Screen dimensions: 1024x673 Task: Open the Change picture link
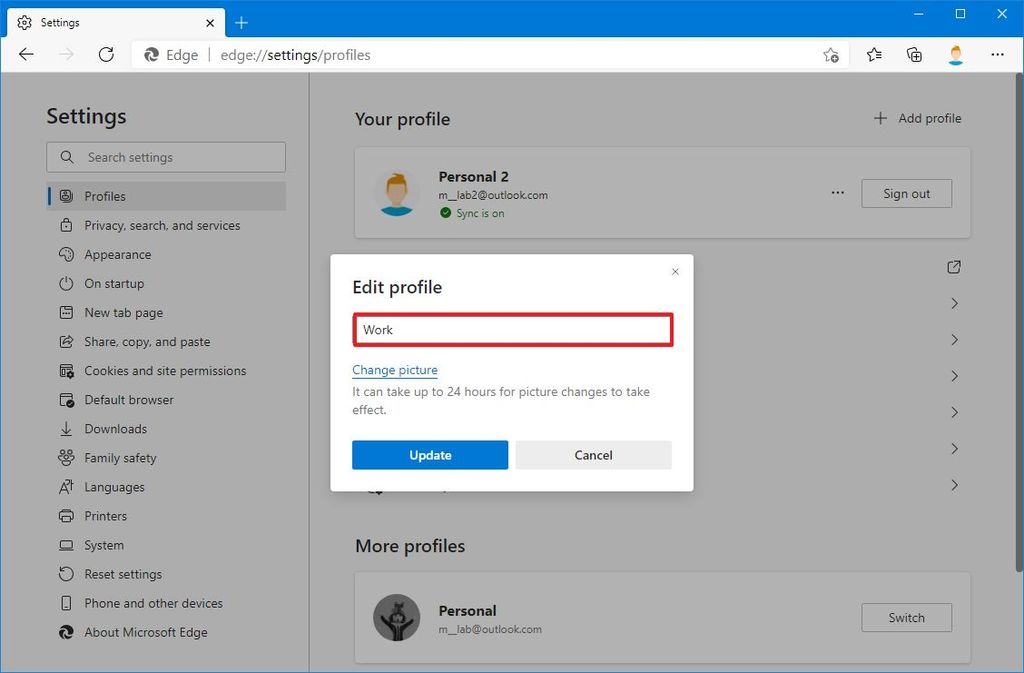(394, 369)
